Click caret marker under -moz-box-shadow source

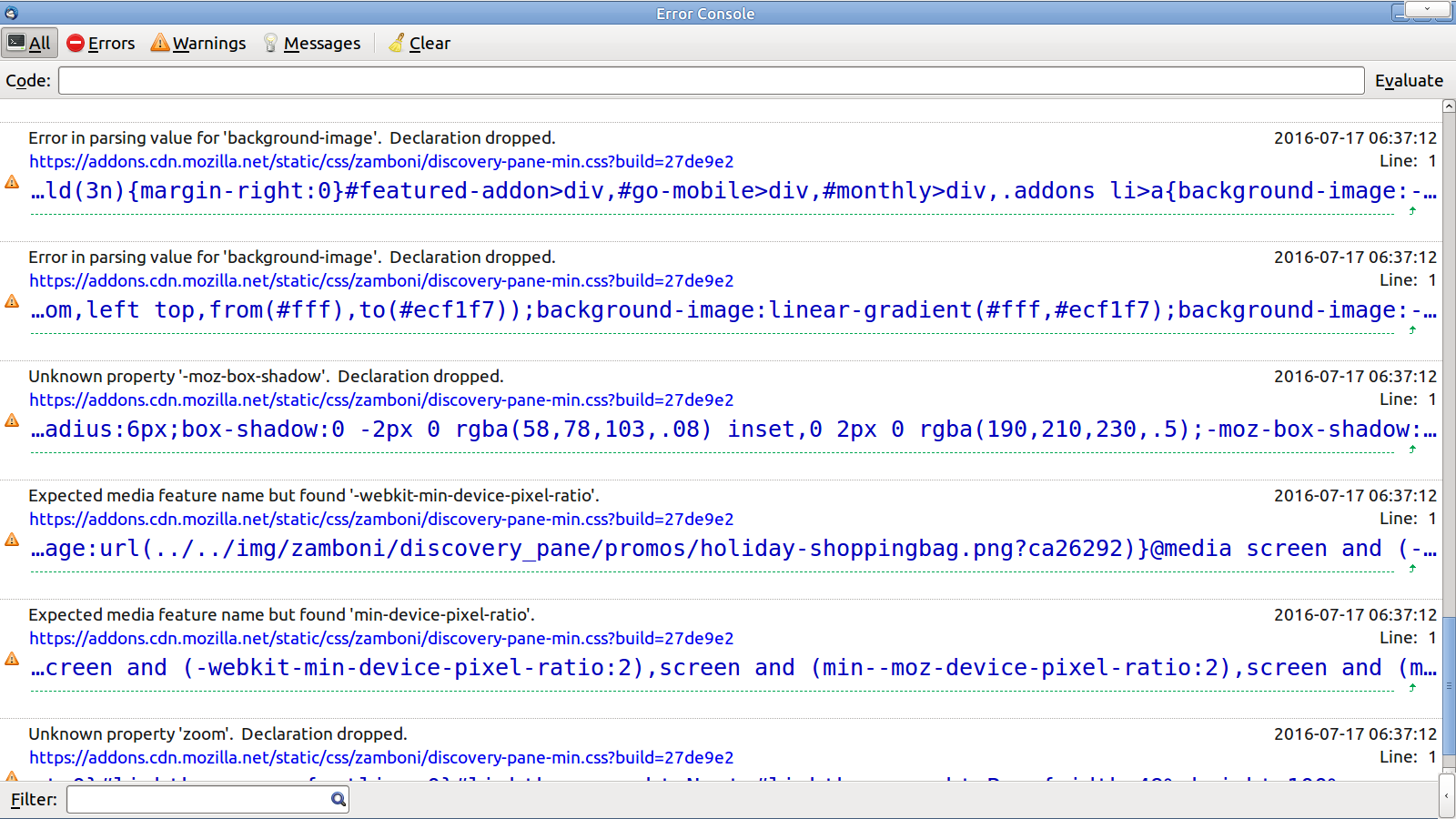tap(1412, 449)
